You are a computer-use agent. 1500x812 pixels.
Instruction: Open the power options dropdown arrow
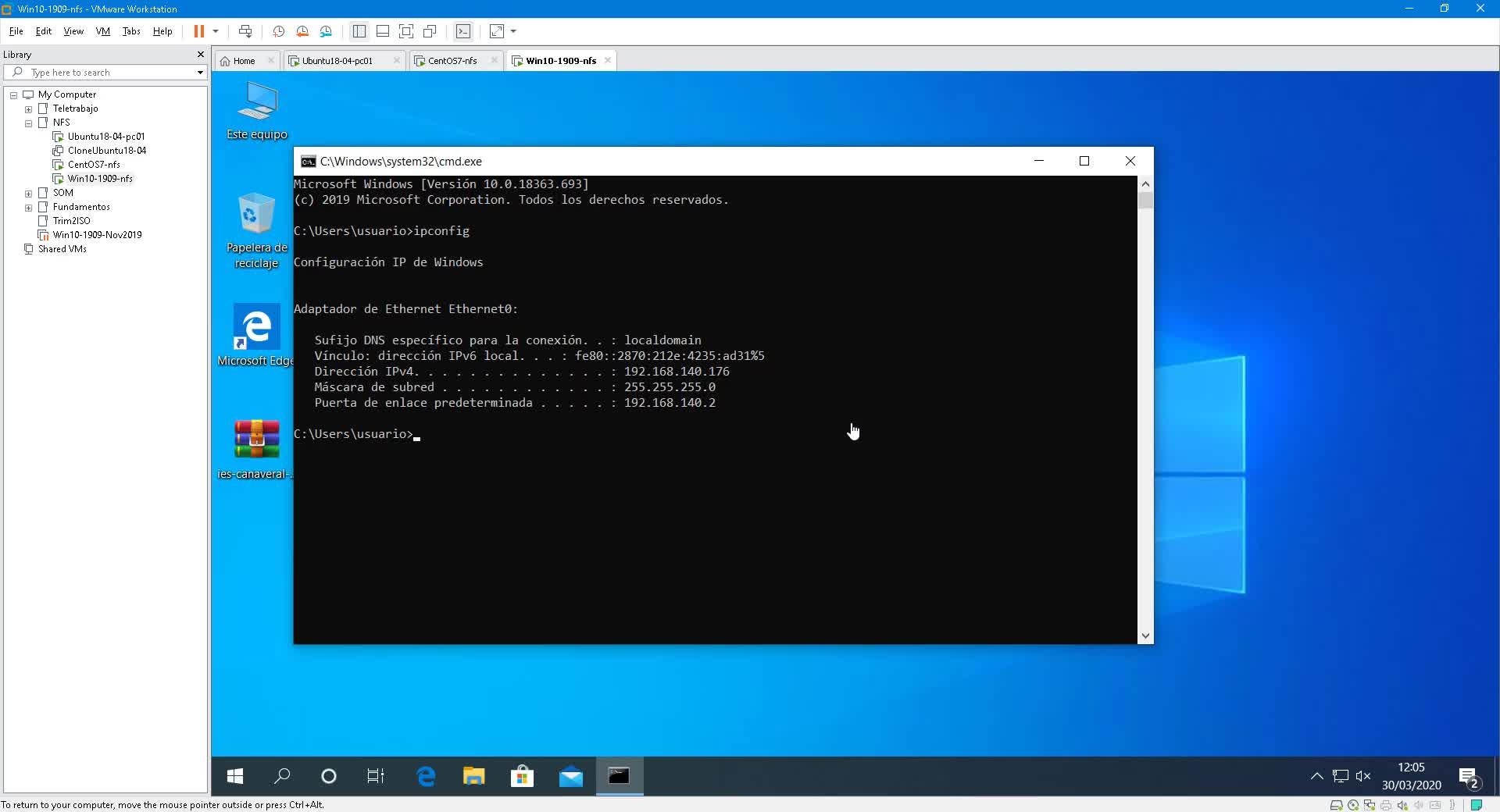[x=216, y=31]
